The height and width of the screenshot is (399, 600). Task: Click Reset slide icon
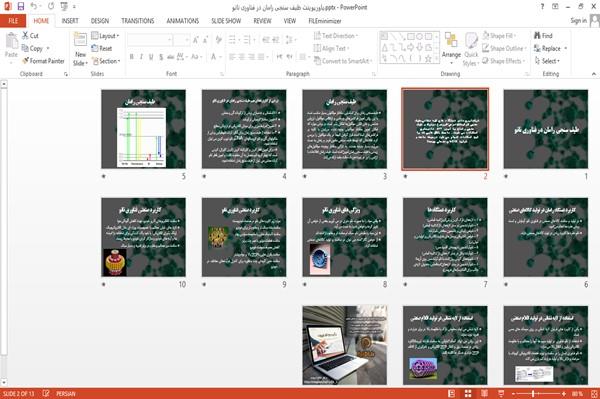click(x=95, y=48)
